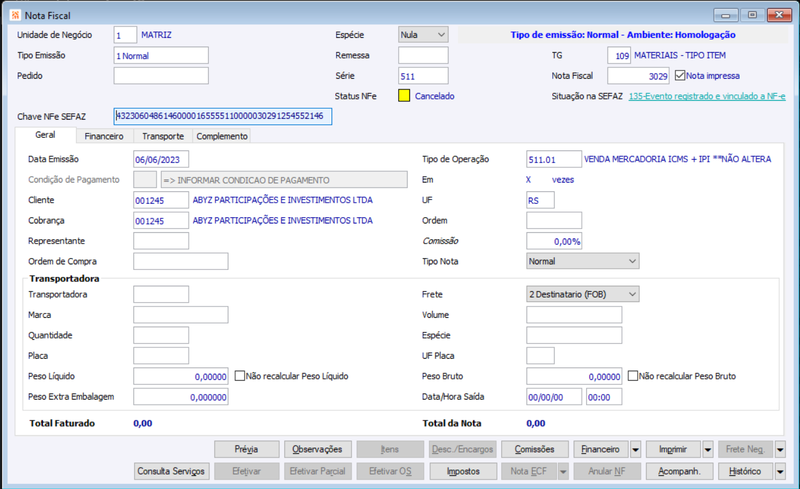
Task: Toggle the Nota impressa checkbox
Action: pos(680,76)
